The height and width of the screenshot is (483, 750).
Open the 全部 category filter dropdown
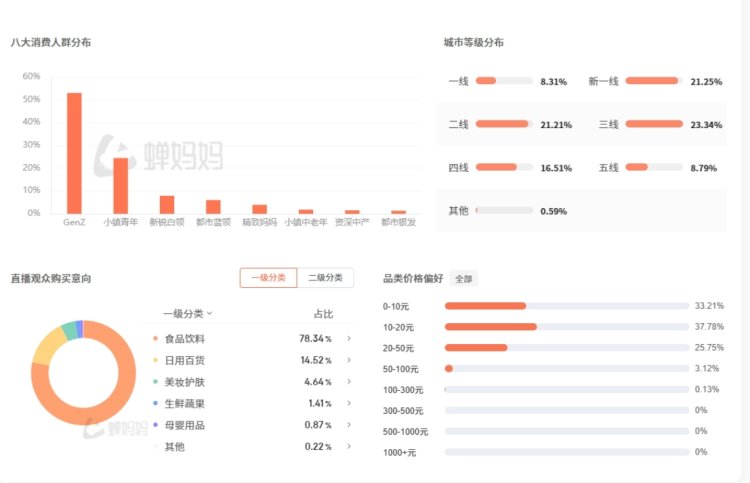(463, 279)
